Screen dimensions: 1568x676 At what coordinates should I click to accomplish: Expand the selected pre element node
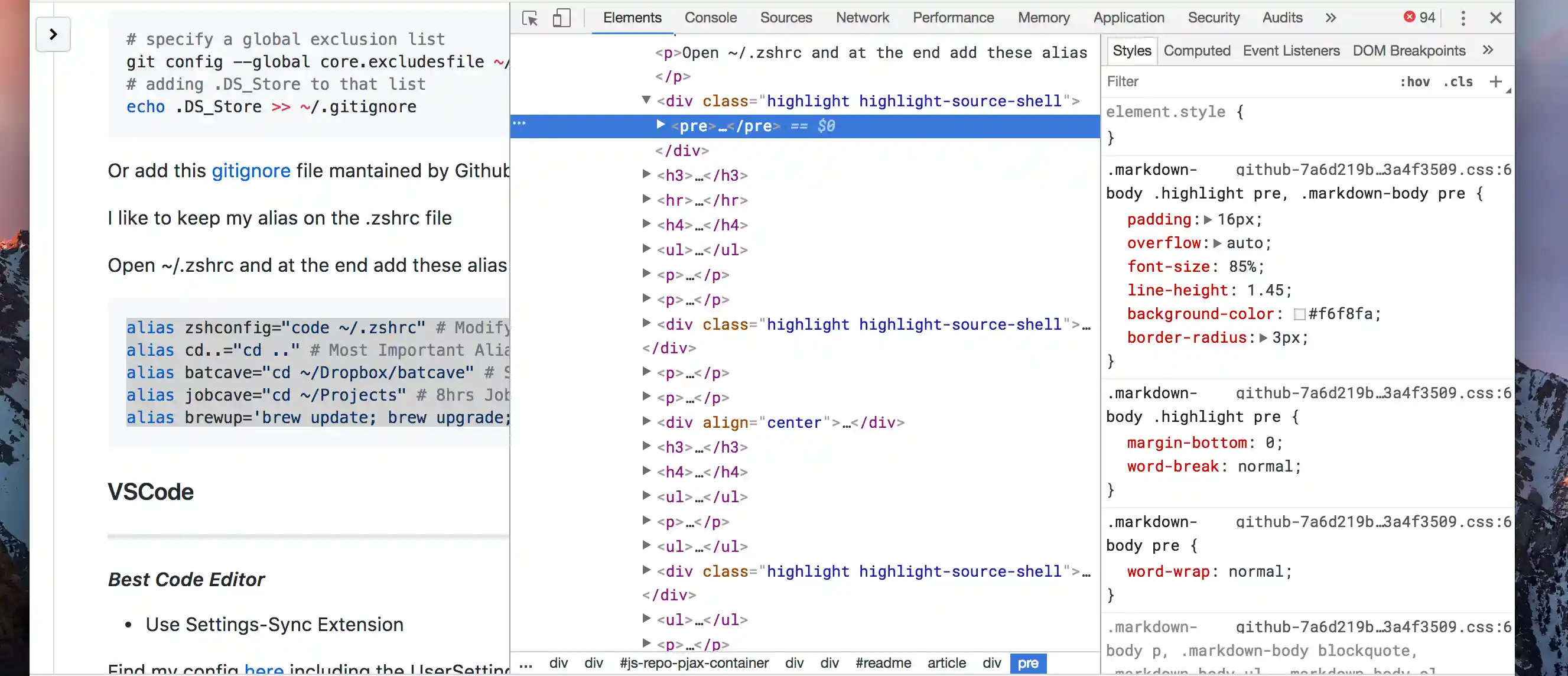tap(660, 125)
